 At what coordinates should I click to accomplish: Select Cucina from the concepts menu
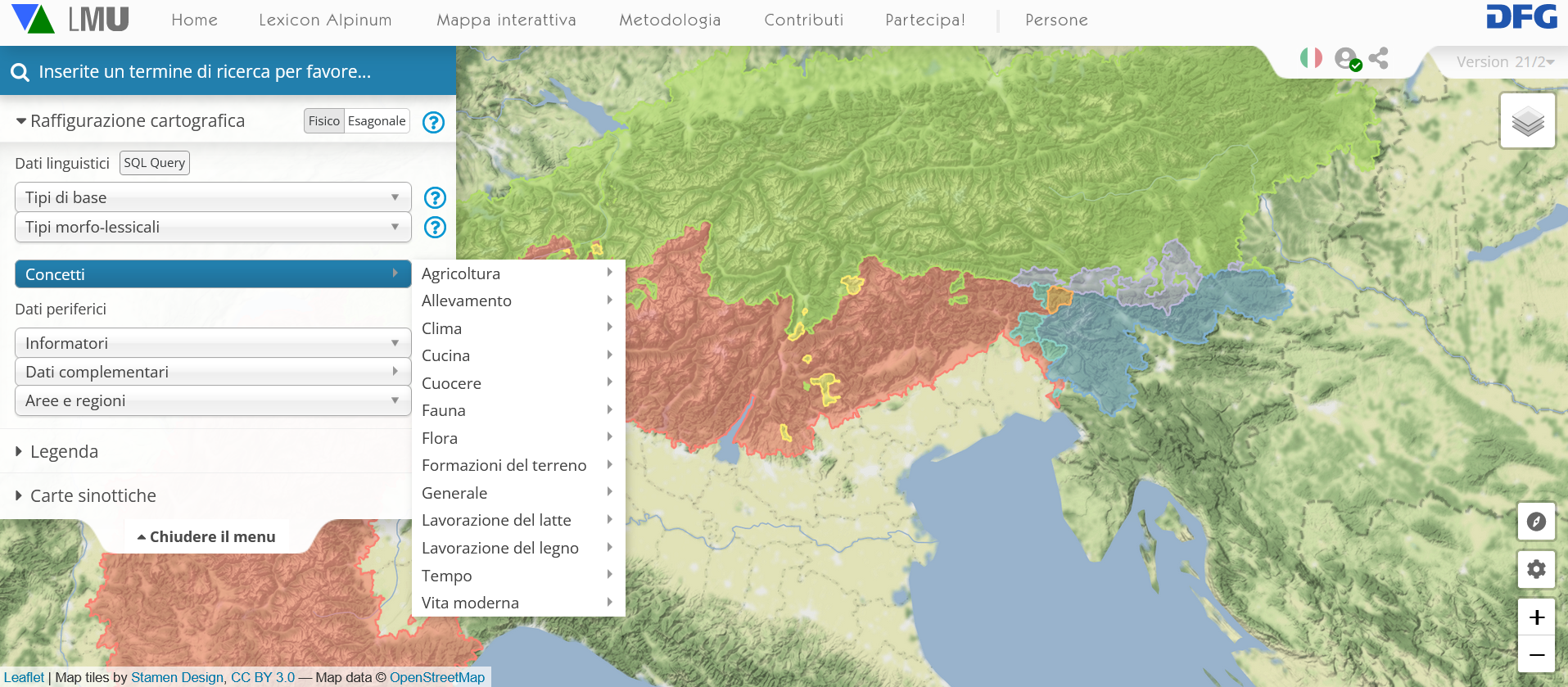(x=518, y=355)
